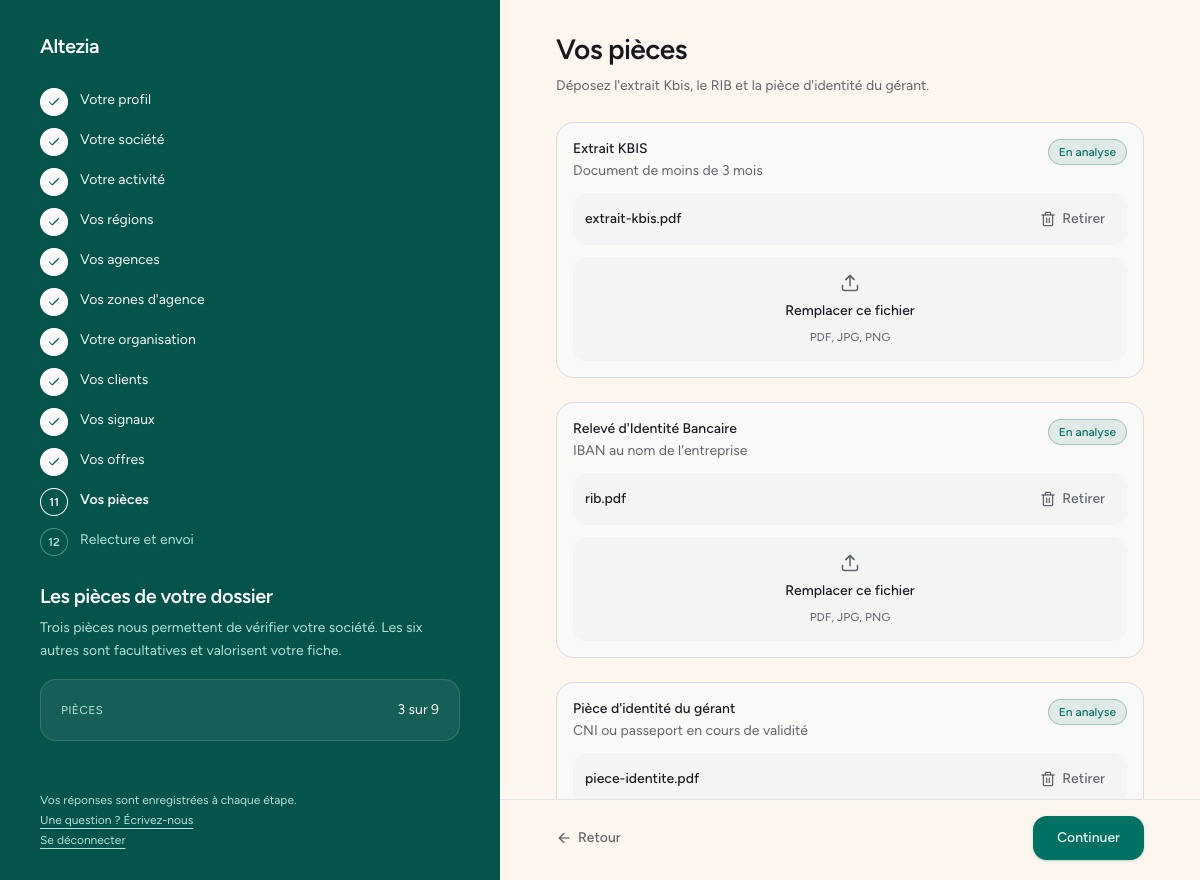Click the checkmark icon beside Vos agences

click(x=54, y=262)
